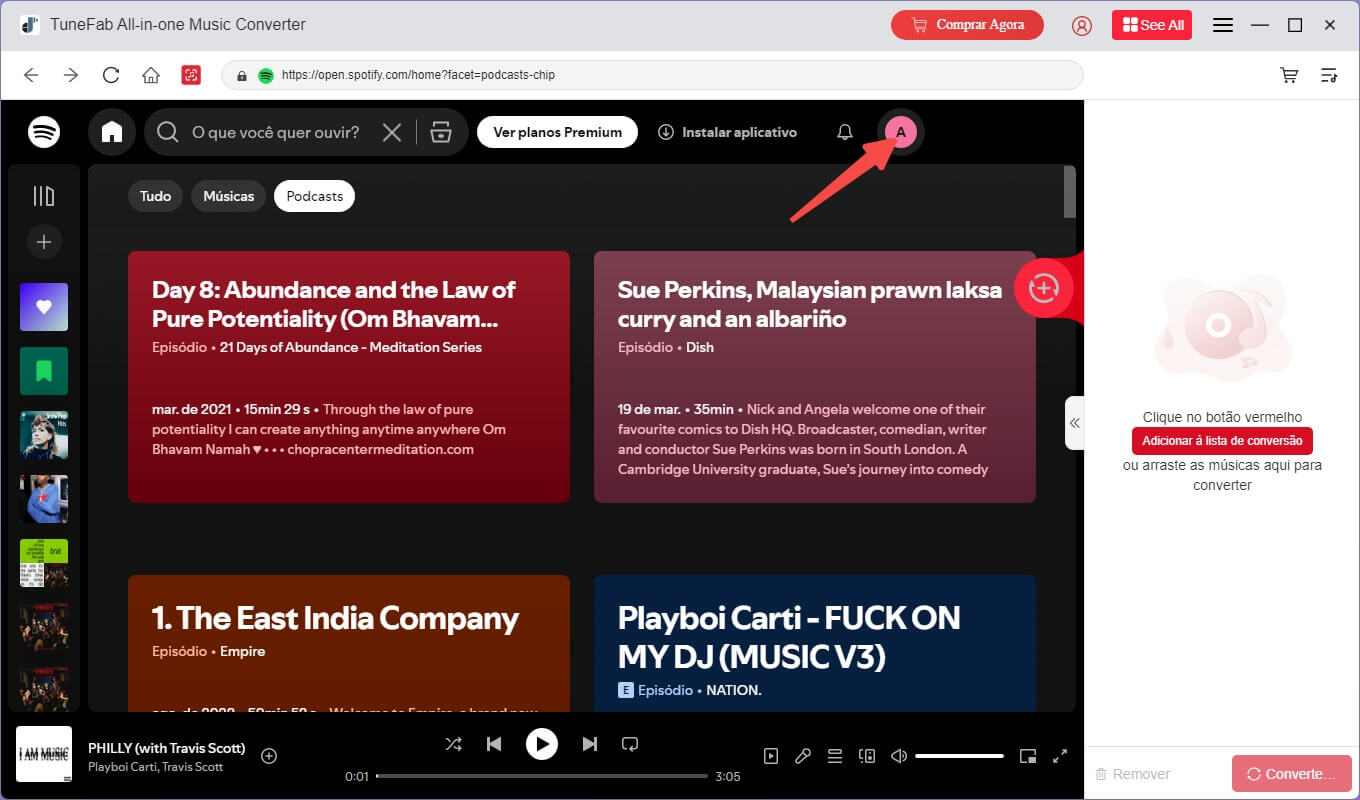
Task: Click the TuneFab extension icon in address bar
Action: (192, 74)
